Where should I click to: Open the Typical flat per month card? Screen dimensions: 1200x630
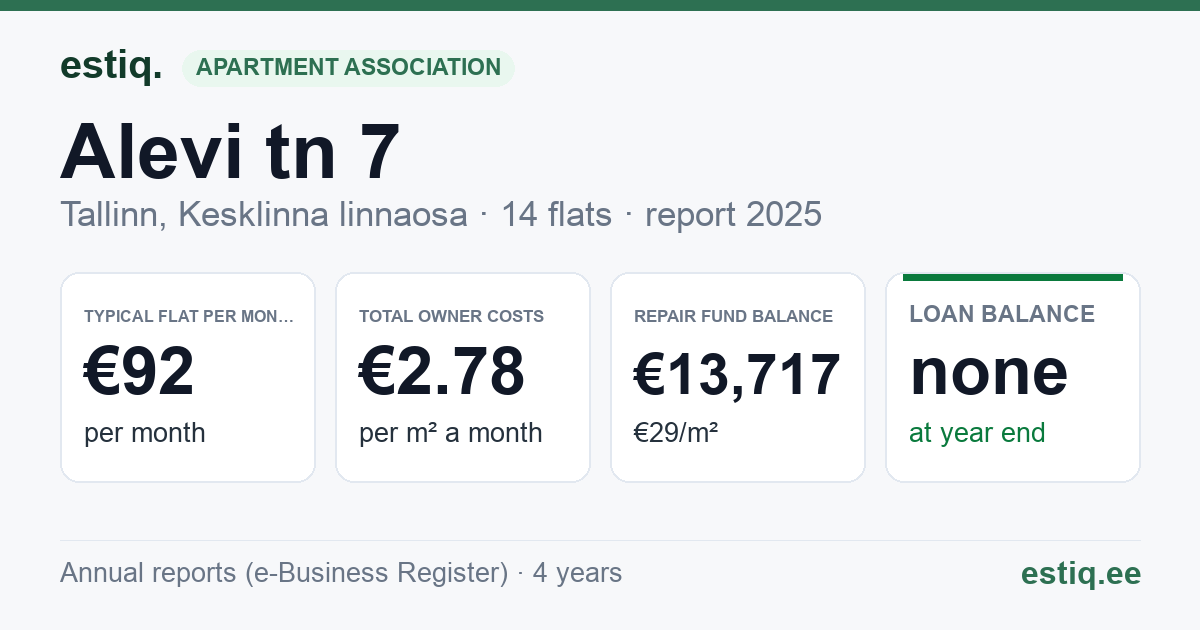188,377
